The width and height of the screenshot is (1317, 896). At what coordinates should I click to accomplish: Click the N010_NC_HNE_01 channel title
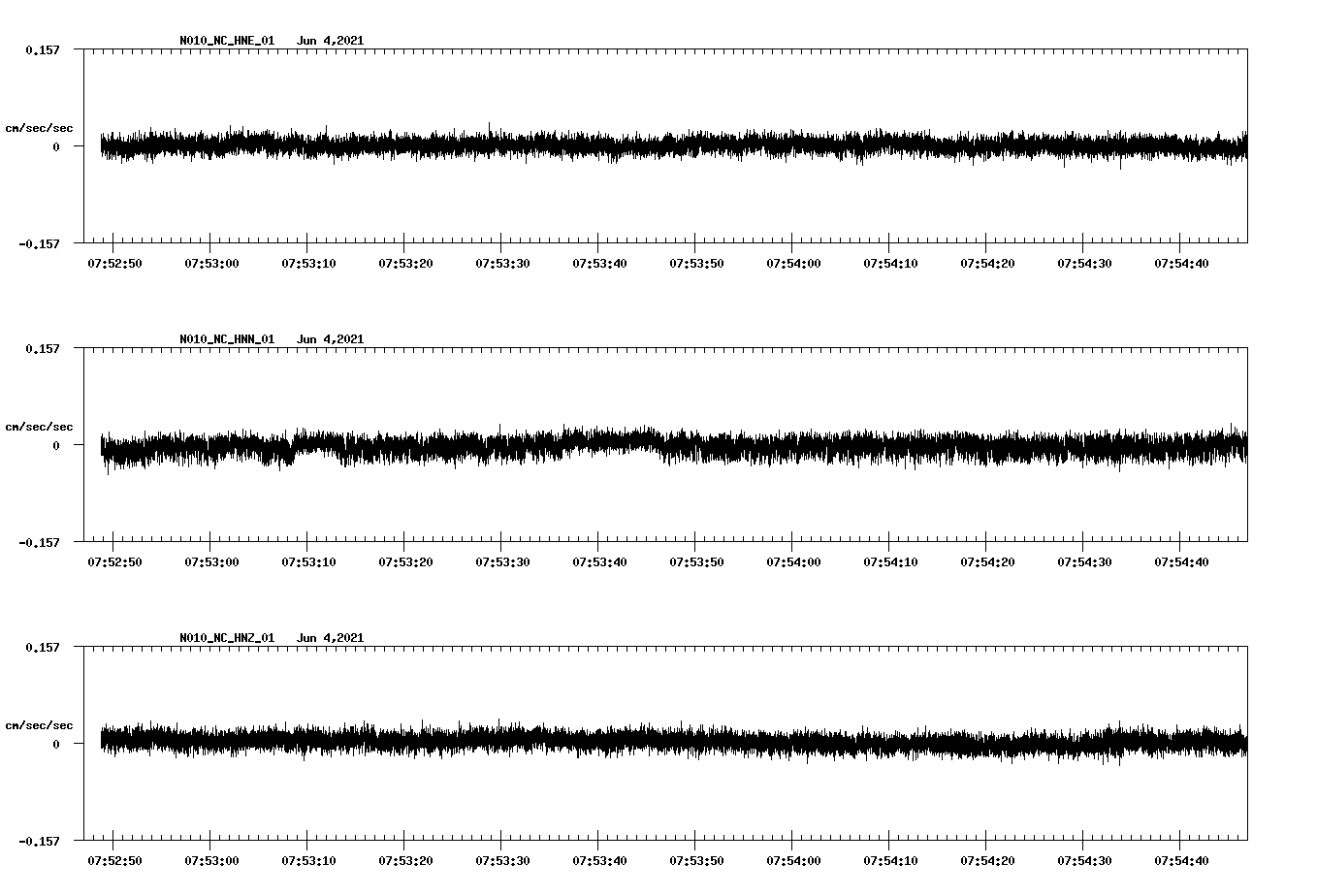(x=227, y=41)
